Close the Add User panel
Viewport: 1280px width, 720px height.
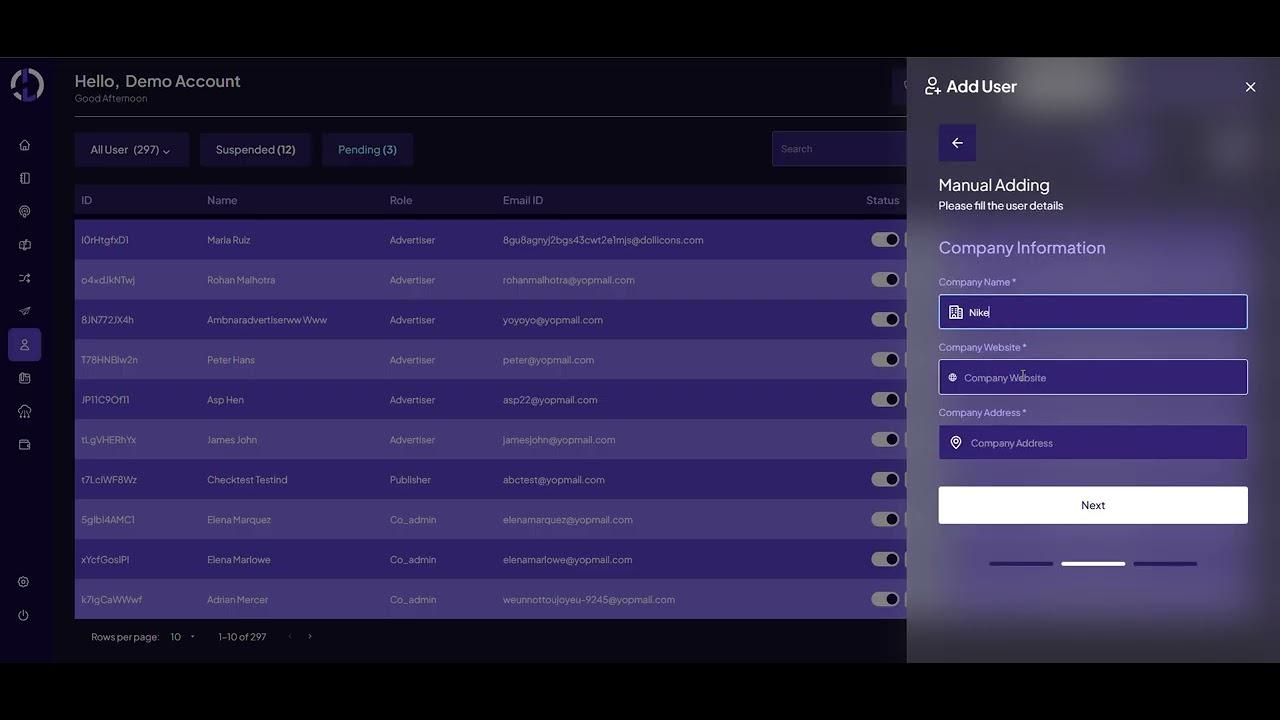[x=1250, y=87]
